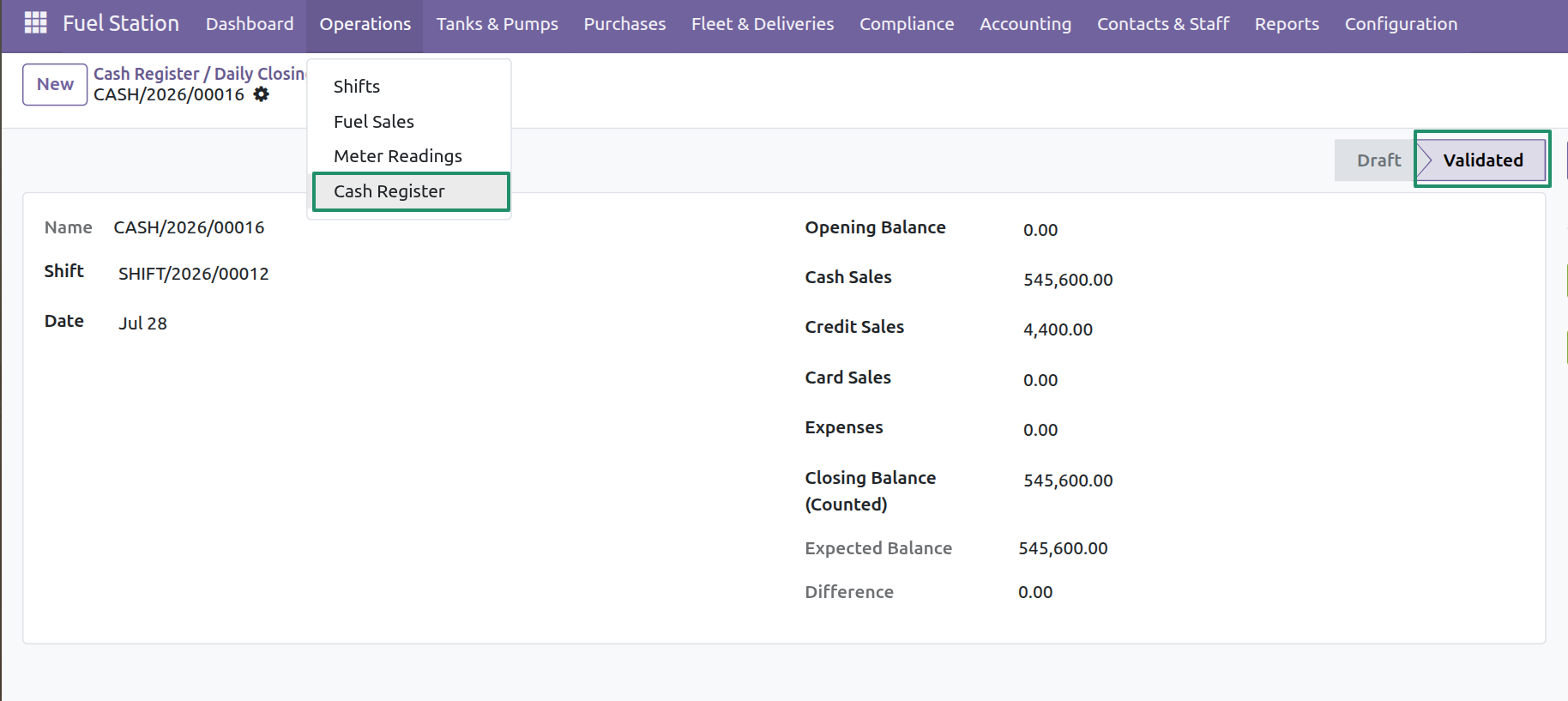Click the Card Sales value 0.00
This screenshot has height=701, width=1568.
(x=1040, y=380)
